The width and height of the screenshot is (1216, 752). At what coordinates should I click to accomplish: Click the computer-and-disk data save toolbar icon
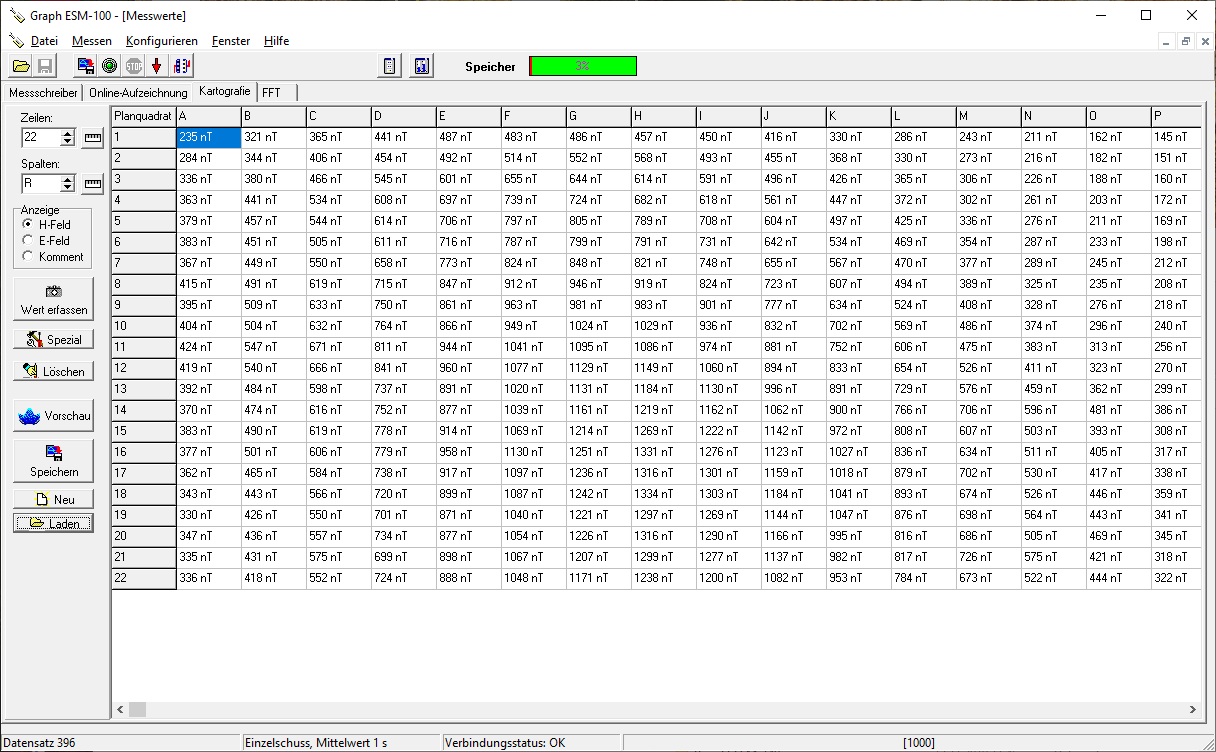(x=86, y=66)
